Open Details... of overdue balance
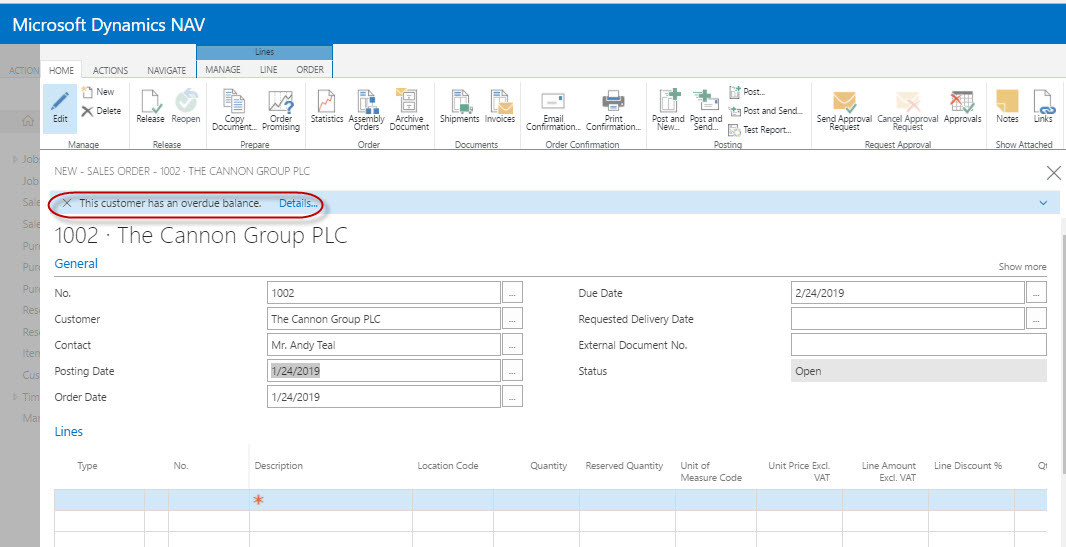 point(298,203)
